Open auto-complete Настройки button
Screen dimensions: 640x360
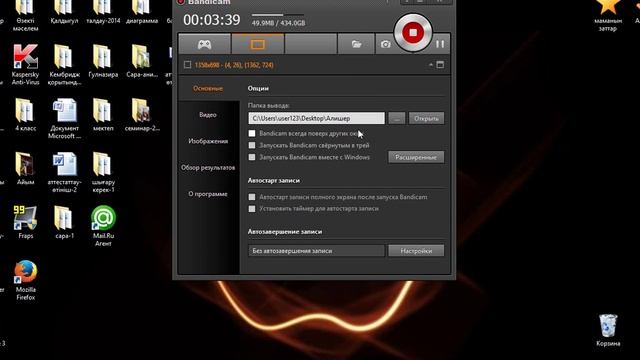click(416, 251)
